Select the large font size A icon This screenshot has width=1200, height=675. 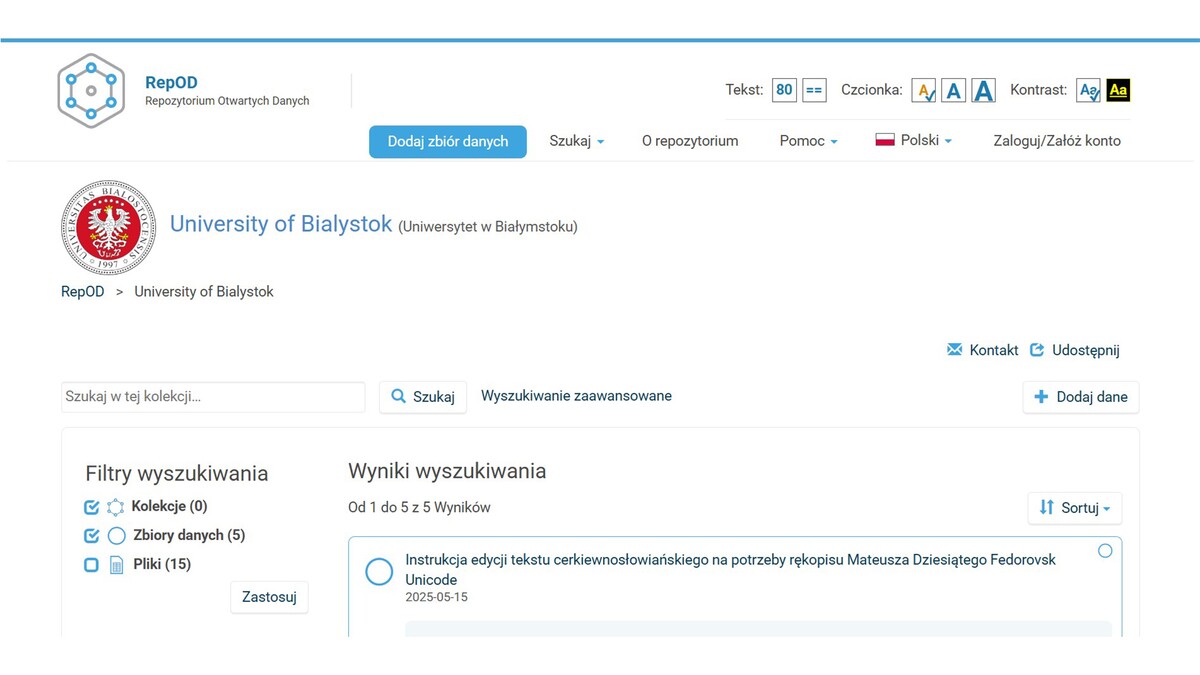point(984,91)
